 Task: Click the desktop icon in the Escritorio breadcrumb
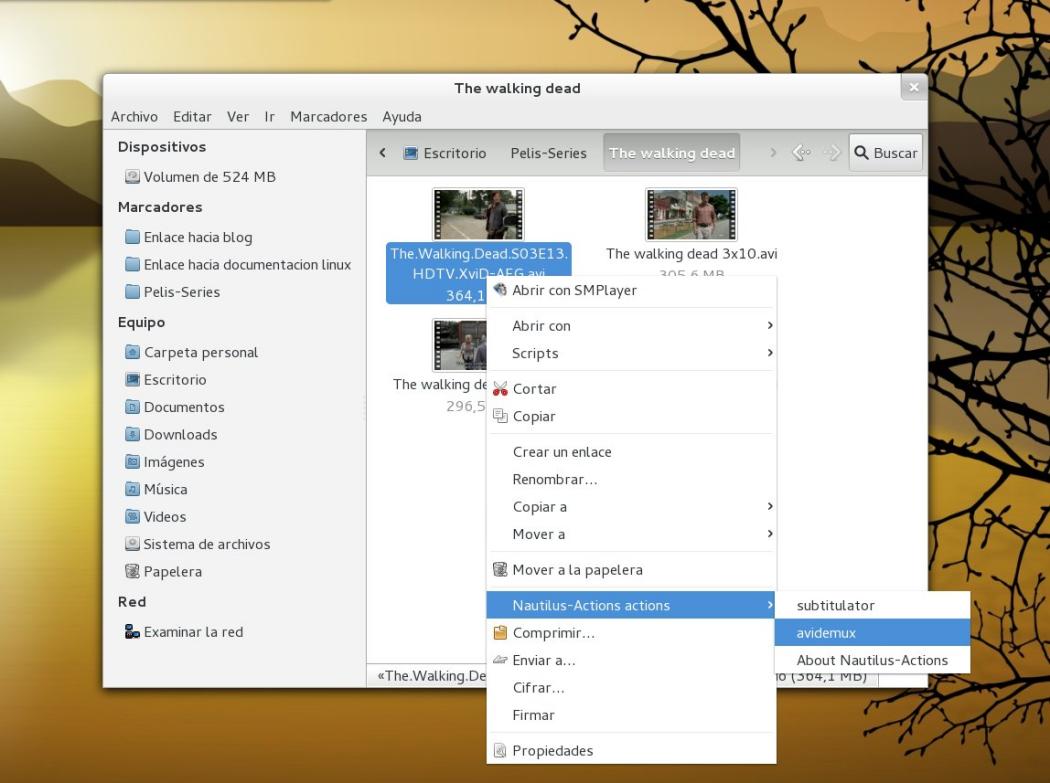tap(410, 153)
